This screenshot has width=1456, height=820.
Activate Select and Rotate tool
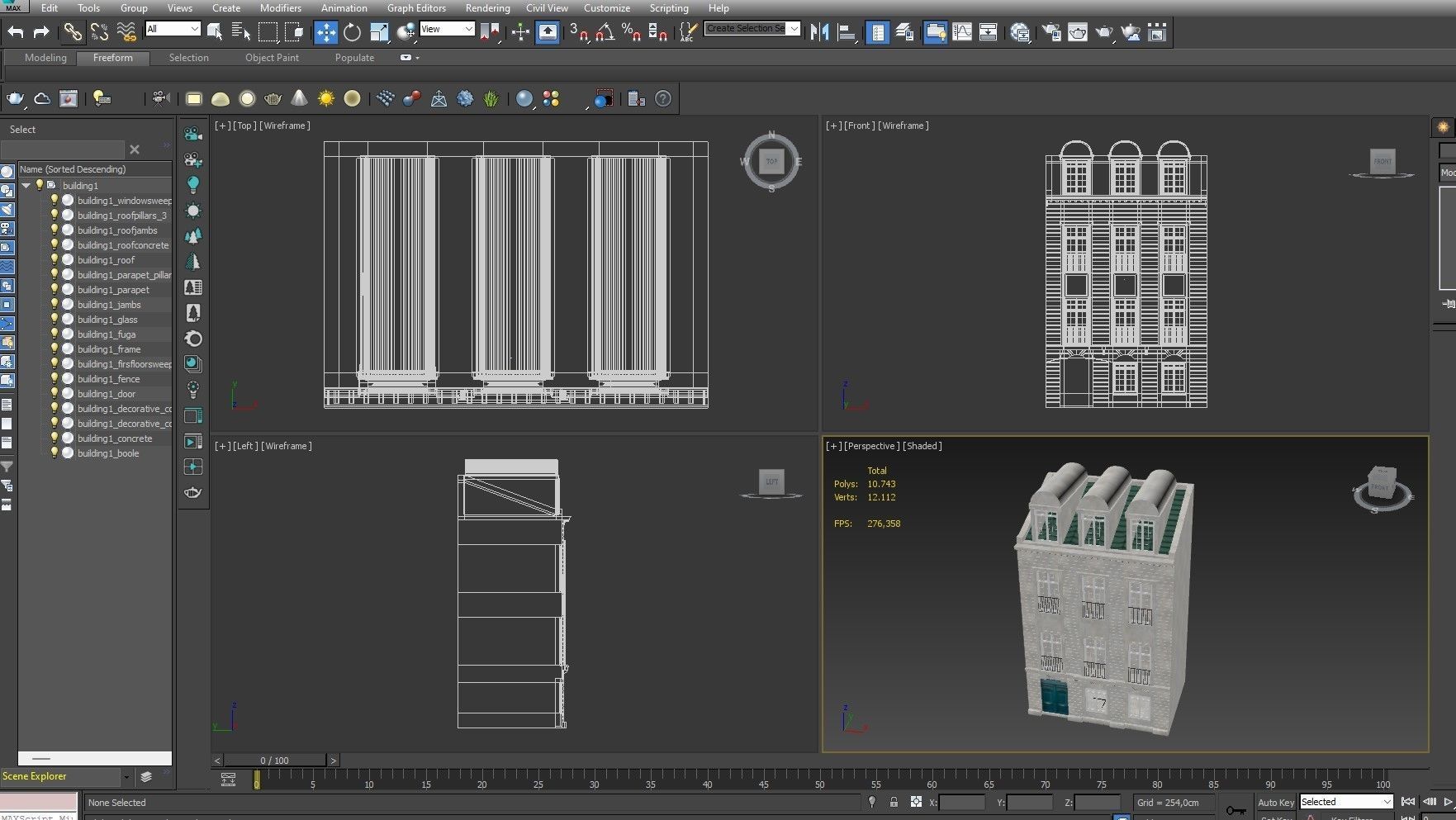click(x=353, y=32)
